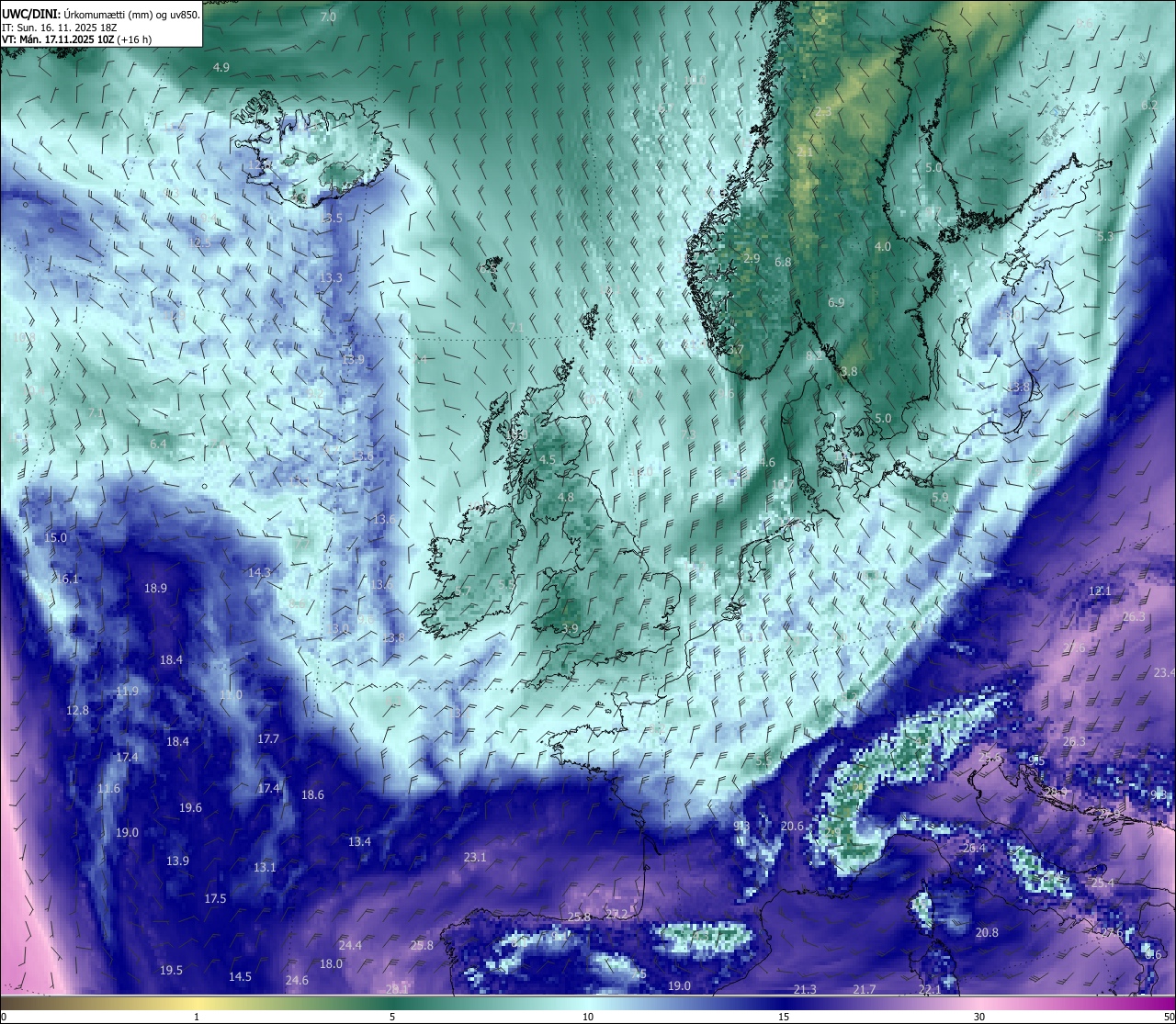Click the 12.1 value on the right edge
This screenshot has height=1024, width=1176.
1100,591
